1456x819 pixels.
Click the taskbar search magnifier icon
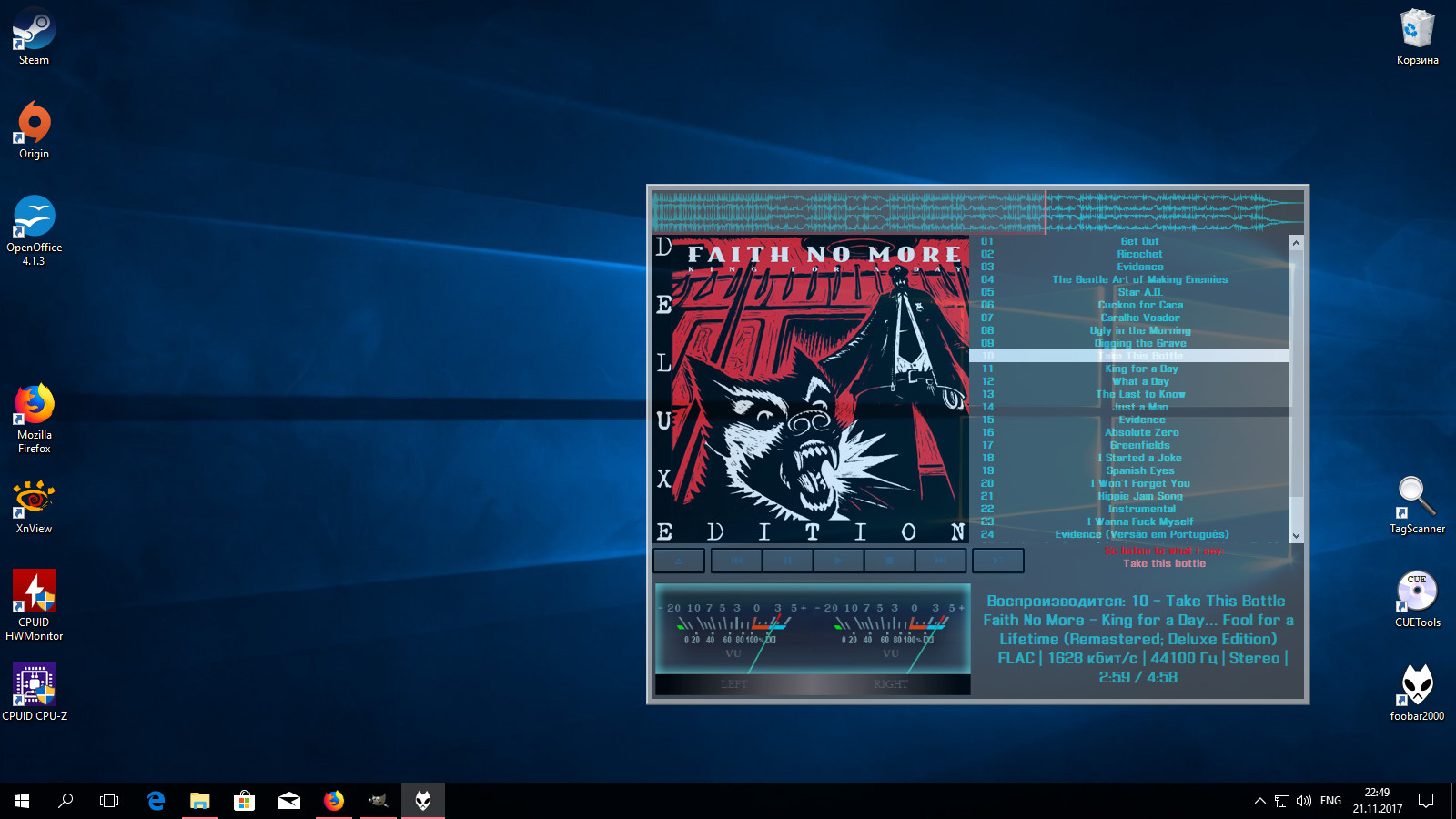[x=66, y=801]
